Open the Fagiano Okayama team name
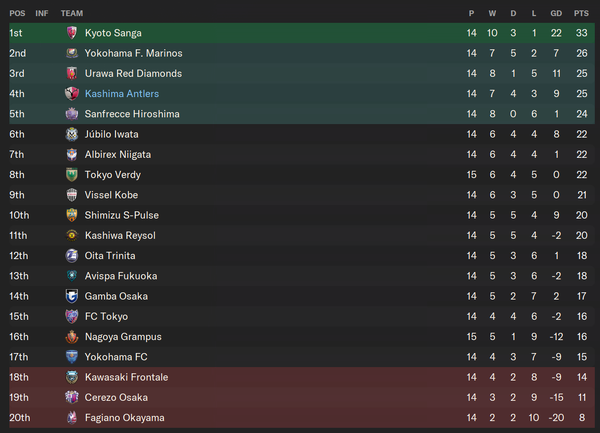This screenshot has height=433, width=600. click(x=124, y=418)
